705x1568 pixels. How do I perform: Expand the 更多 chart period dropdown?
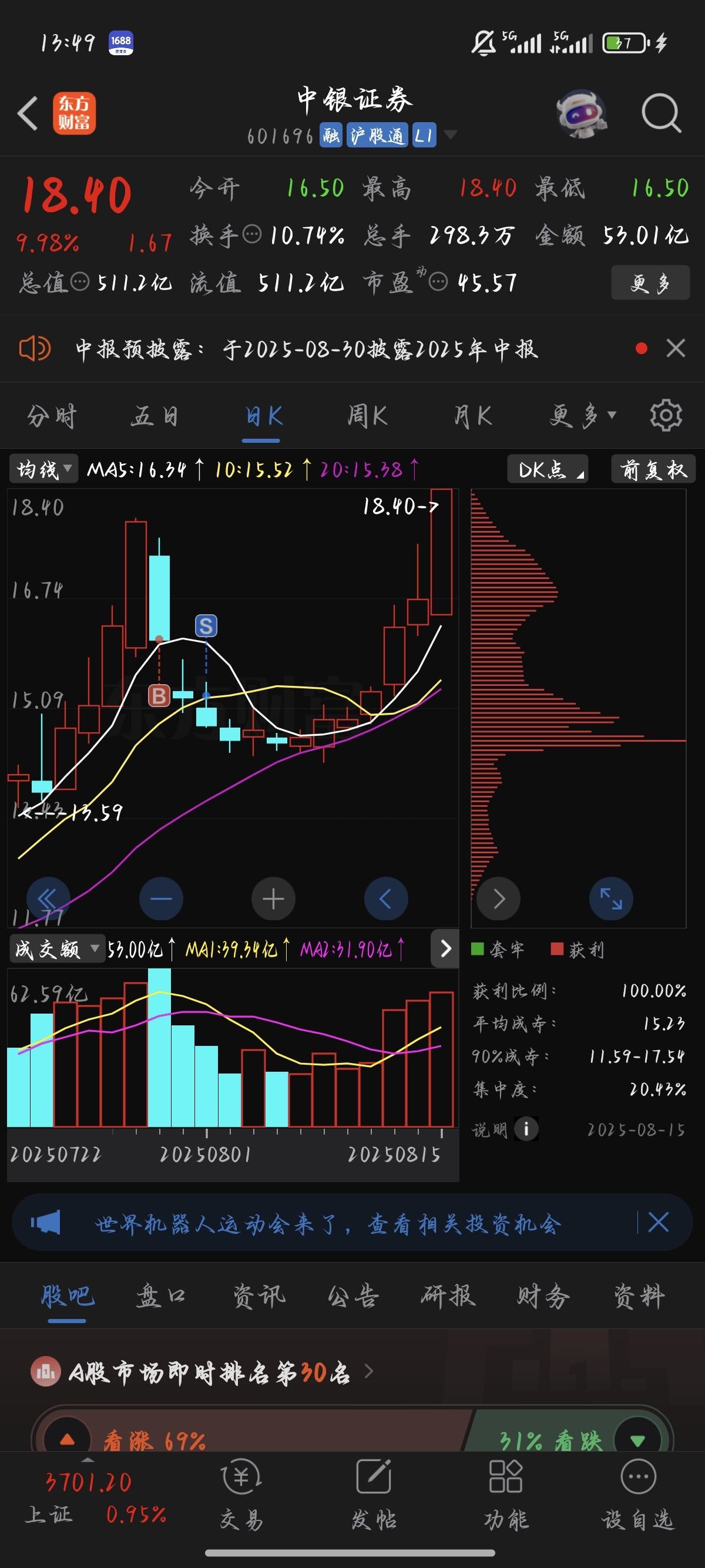(583, 416)
